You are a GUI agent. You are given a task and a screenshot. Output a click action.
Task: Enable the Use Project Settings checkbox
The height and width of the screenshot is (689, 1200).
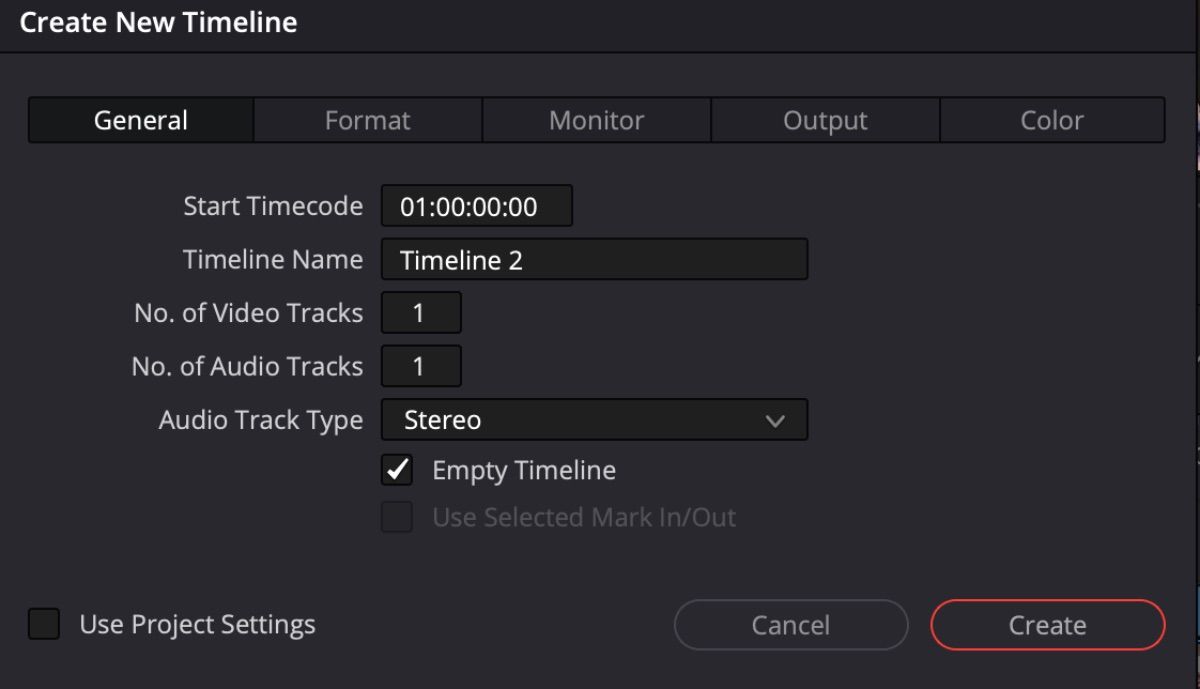[x=44, y=625]
